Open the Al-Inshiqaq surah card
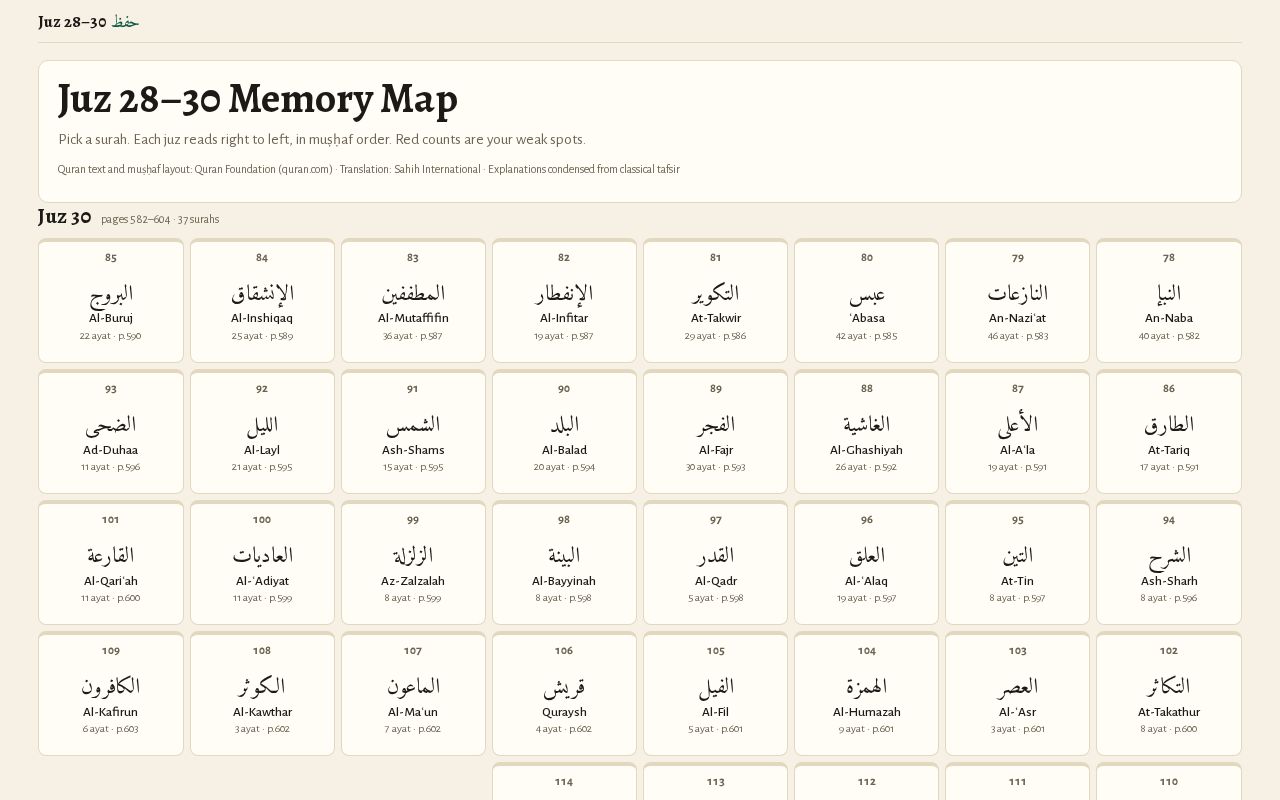 (x=262, y=300)
